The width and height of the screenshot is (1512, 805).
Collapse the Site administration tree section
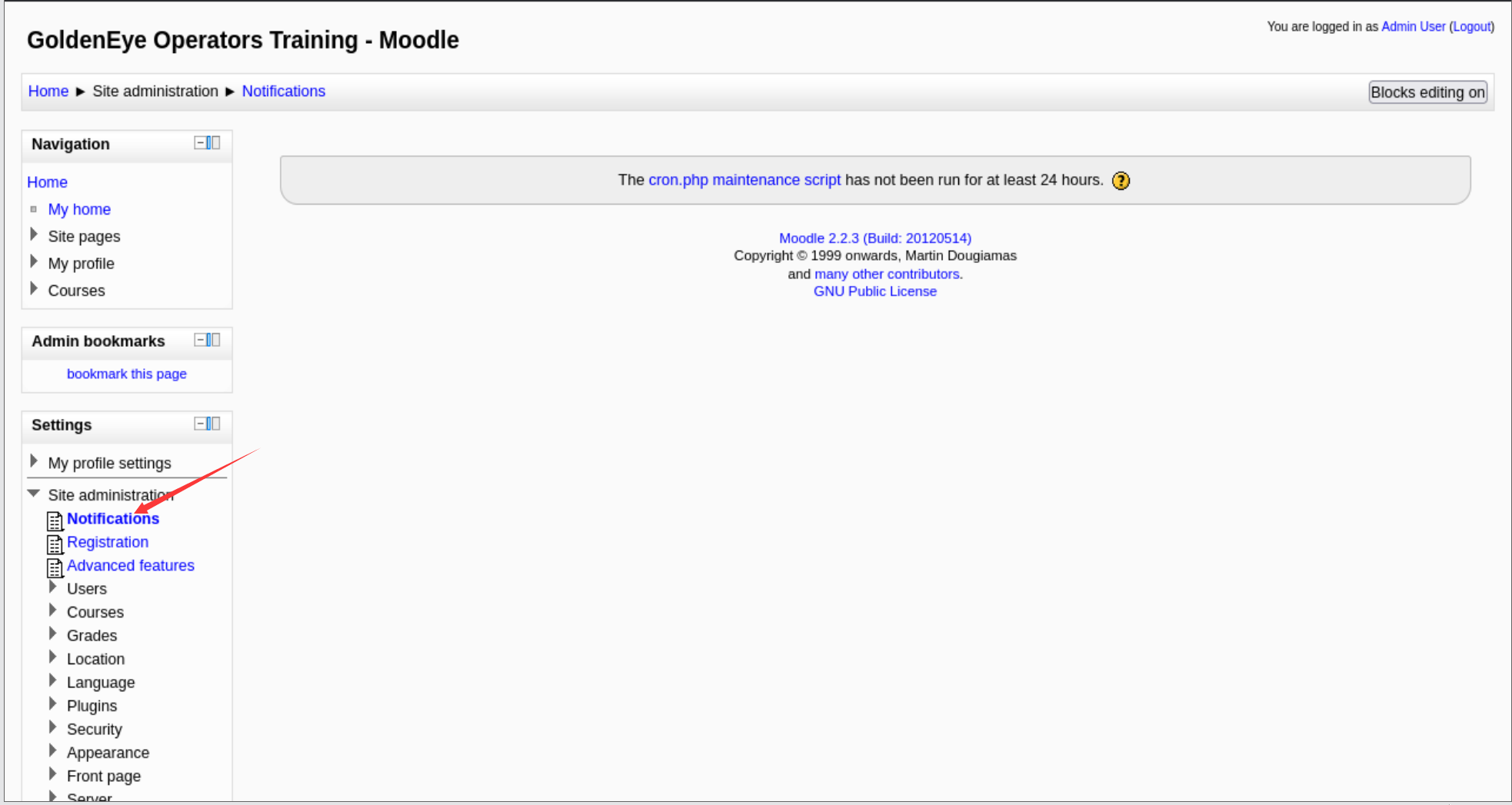[x=34, y=494]
